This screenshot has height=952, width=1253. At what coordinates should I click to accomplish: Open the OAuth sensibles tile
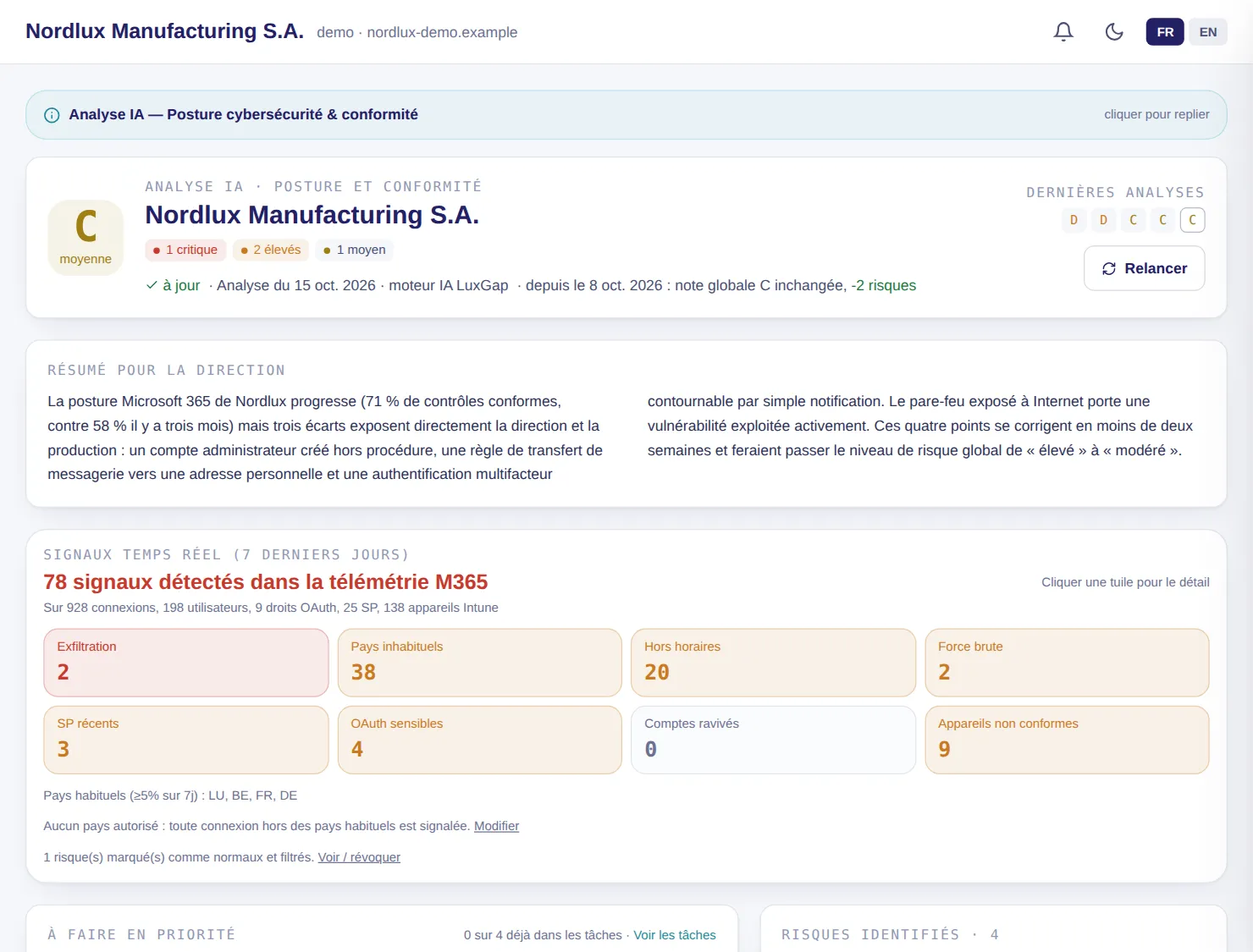pos(480,740)
